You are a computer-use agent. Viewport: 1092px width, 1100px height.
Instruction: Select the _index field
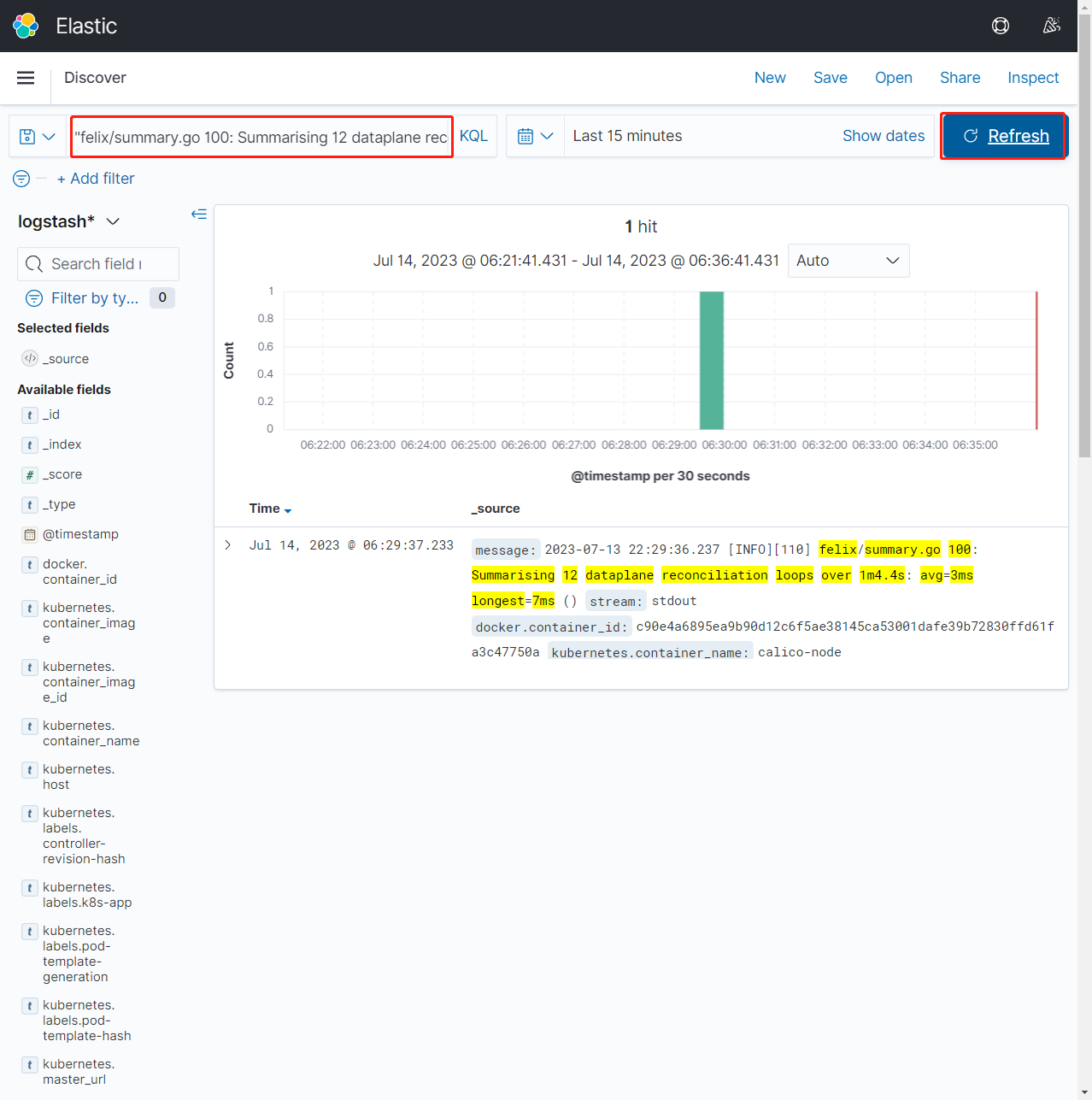click(x=62, y=444)
